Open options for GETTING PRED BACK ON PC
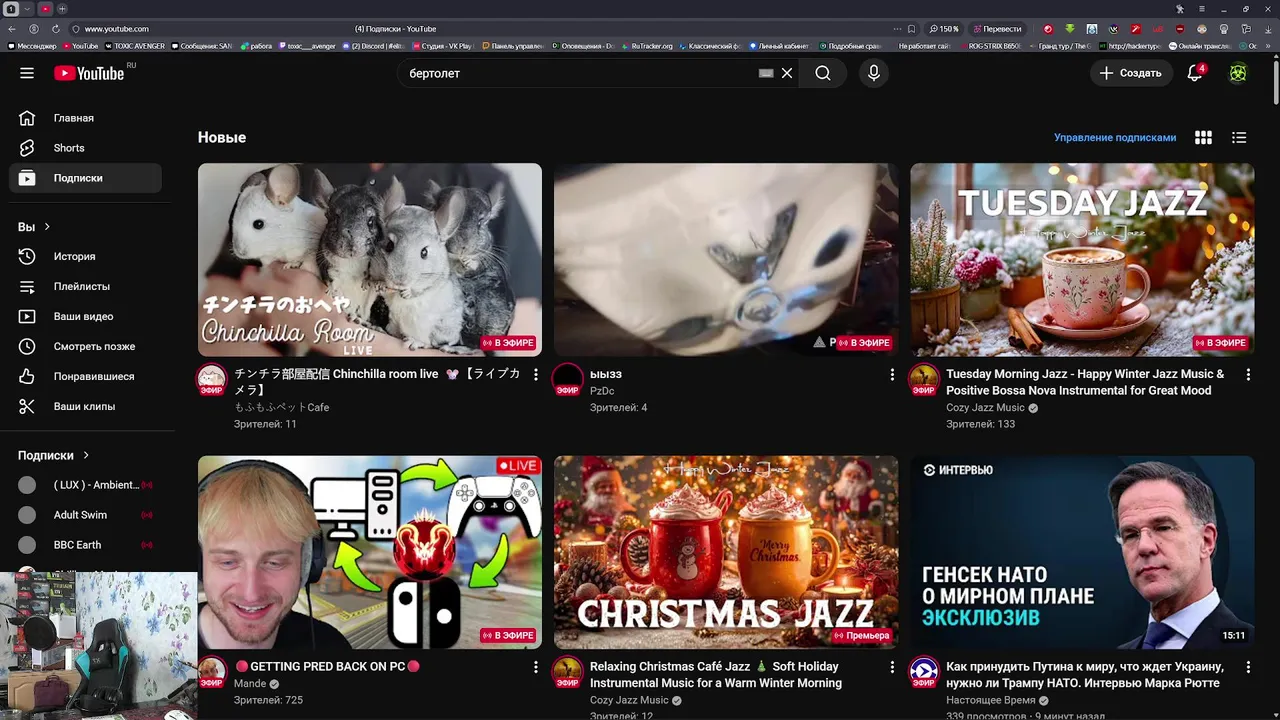Image resolution: width=1280 pixels, height=720 pixels. (535, 667)
